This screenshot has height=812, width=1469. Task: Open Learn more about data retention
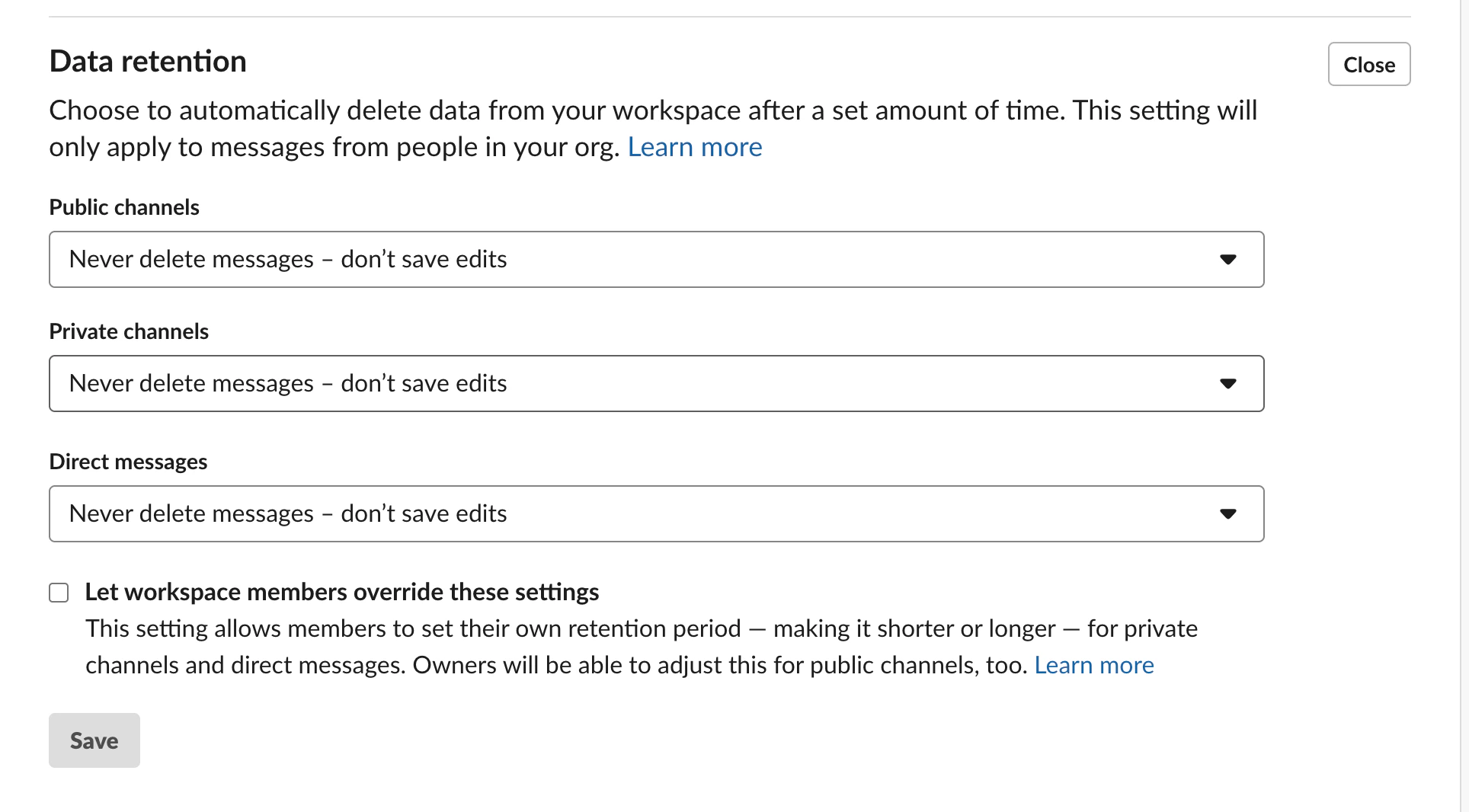694,146
